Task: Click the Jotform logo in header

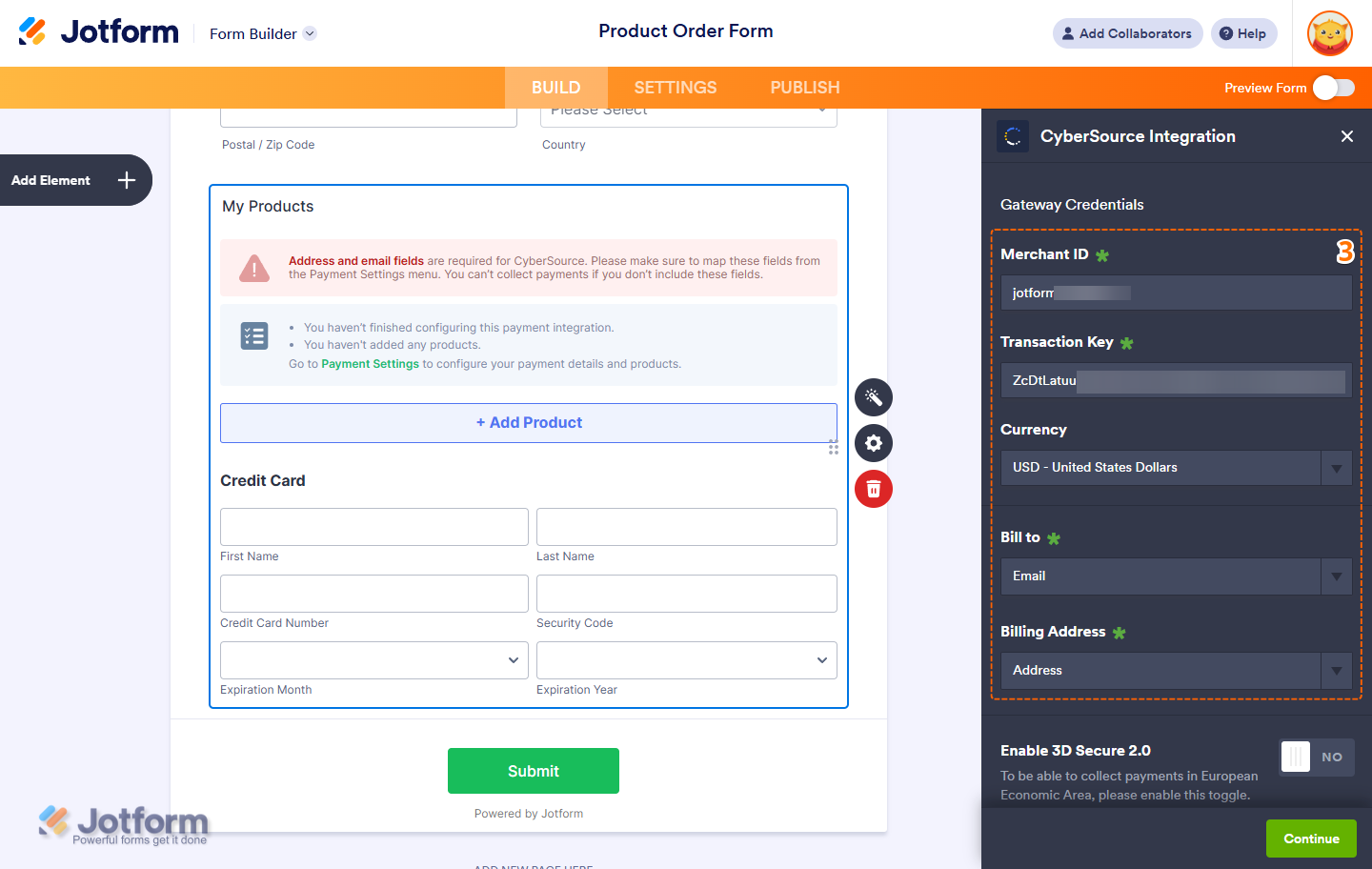Action: pyautogui.click(x=99, y=32)
